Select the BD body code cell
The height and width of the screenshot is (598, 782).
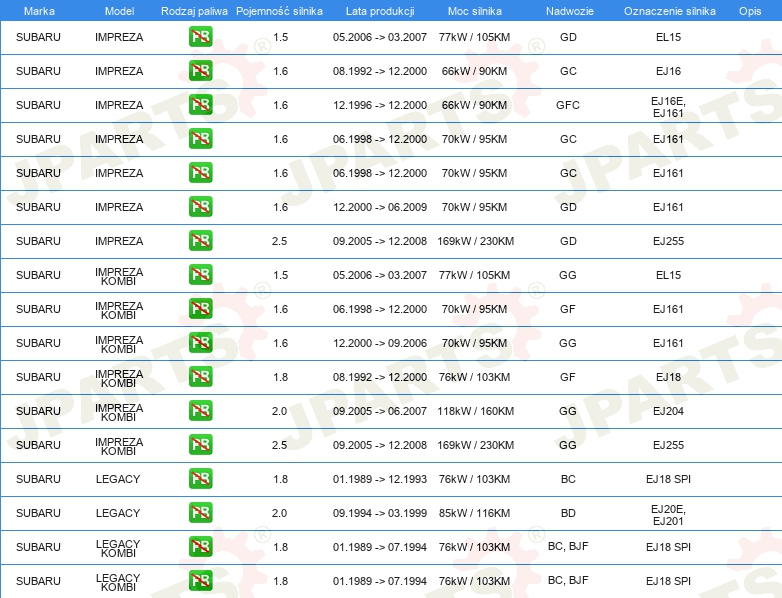568,513
